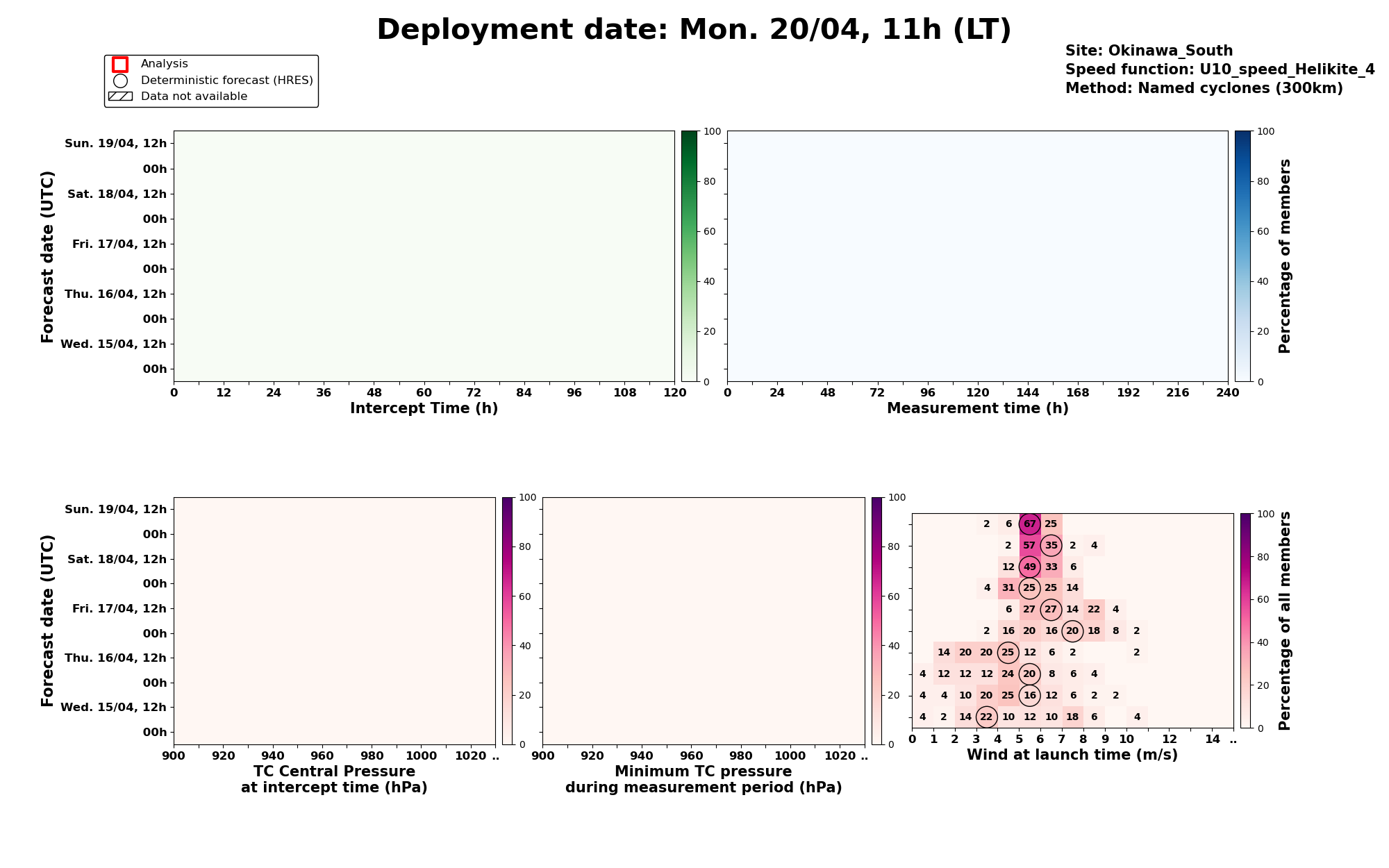Screen dimensions: 1389x868
Task: Click the wind heatmap's pink-purple colorbar
Action: tap(1247, 620)
